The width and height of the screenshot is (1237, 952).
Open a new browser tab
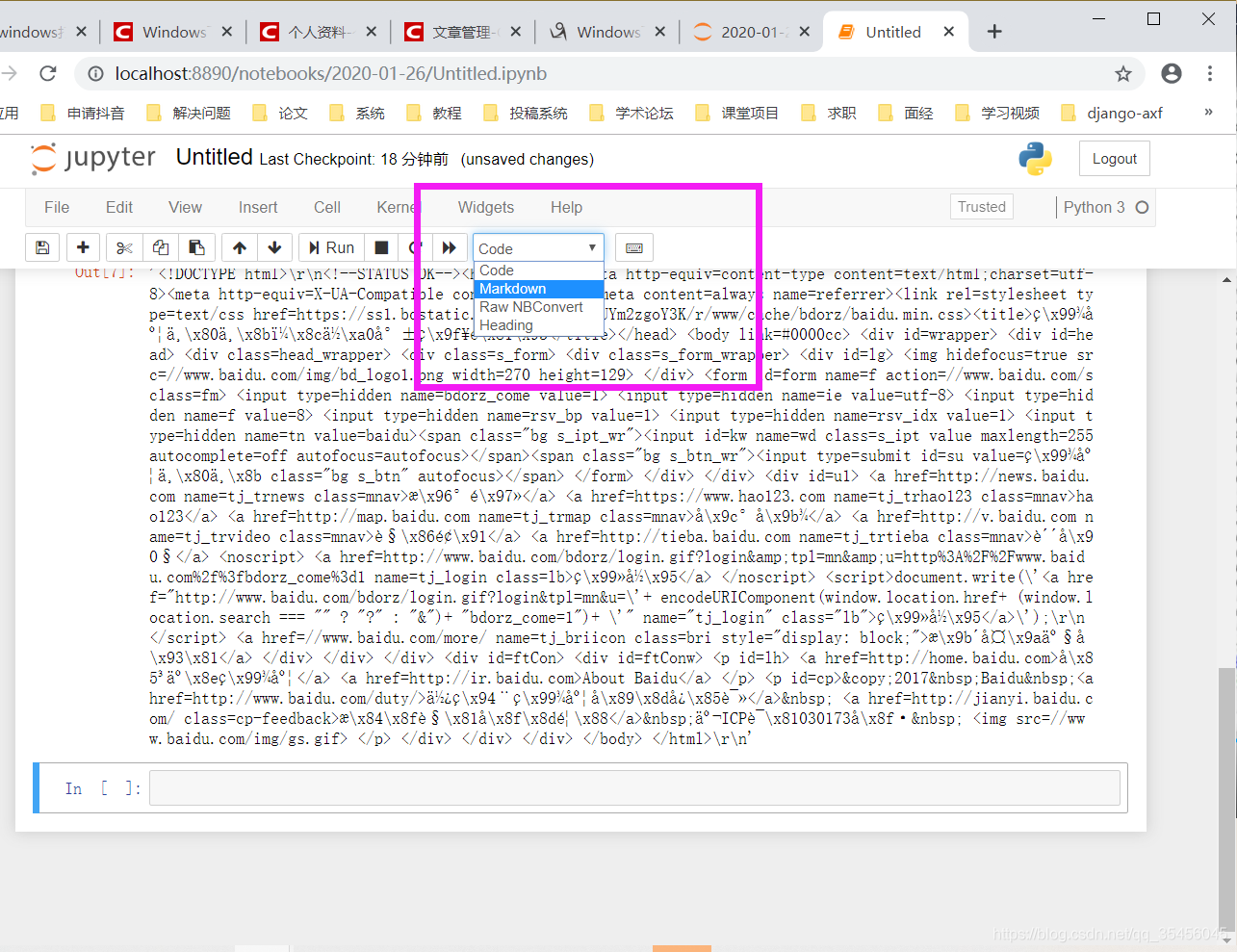pos(994,32)
